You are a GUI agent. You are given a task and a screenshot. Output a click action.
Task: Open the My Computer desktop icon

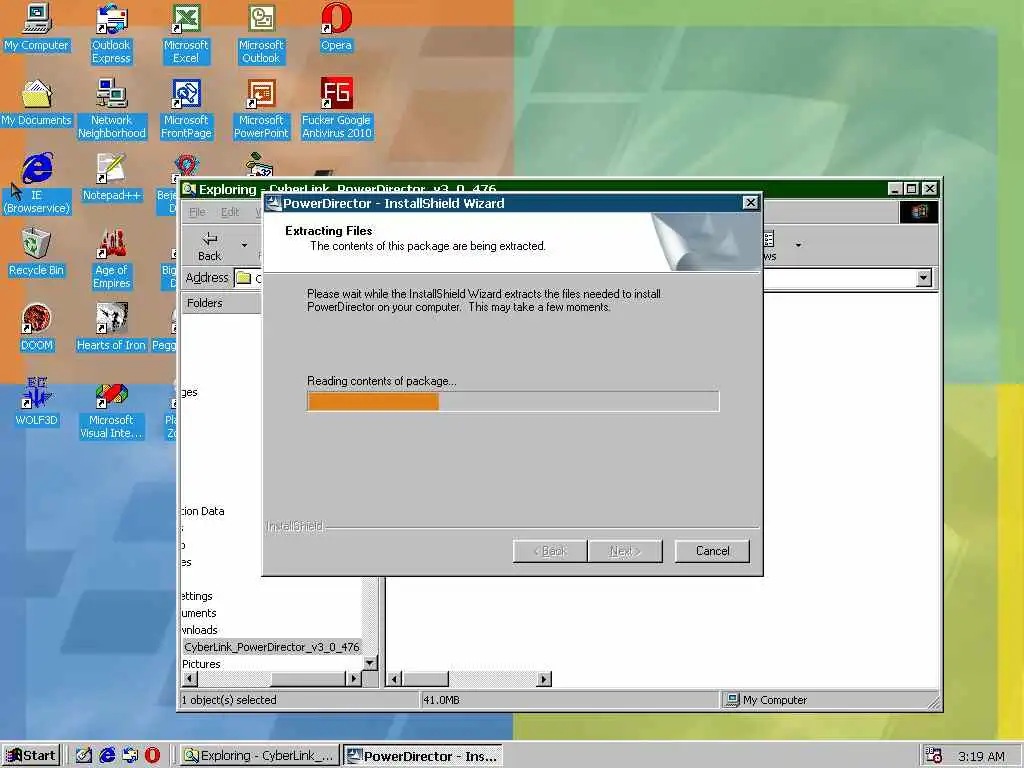pyautogui.click(x=37, y=27)
